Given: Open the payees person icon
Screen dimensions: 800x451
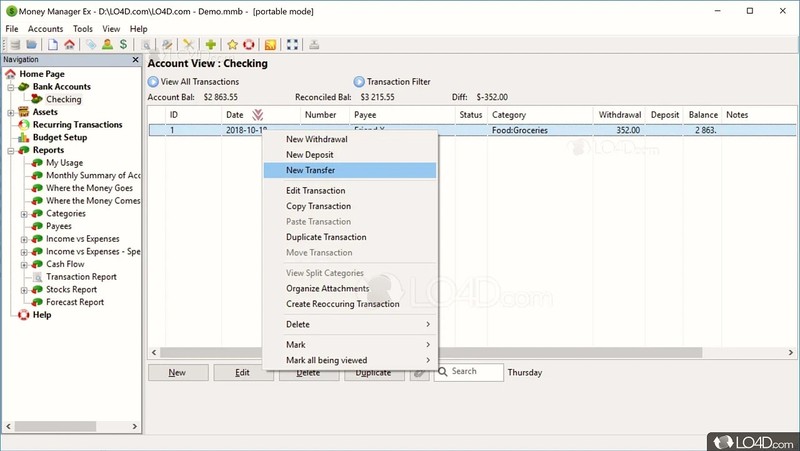Looking at the screenshot, I should pyautogui.click(x=107, y=45).
